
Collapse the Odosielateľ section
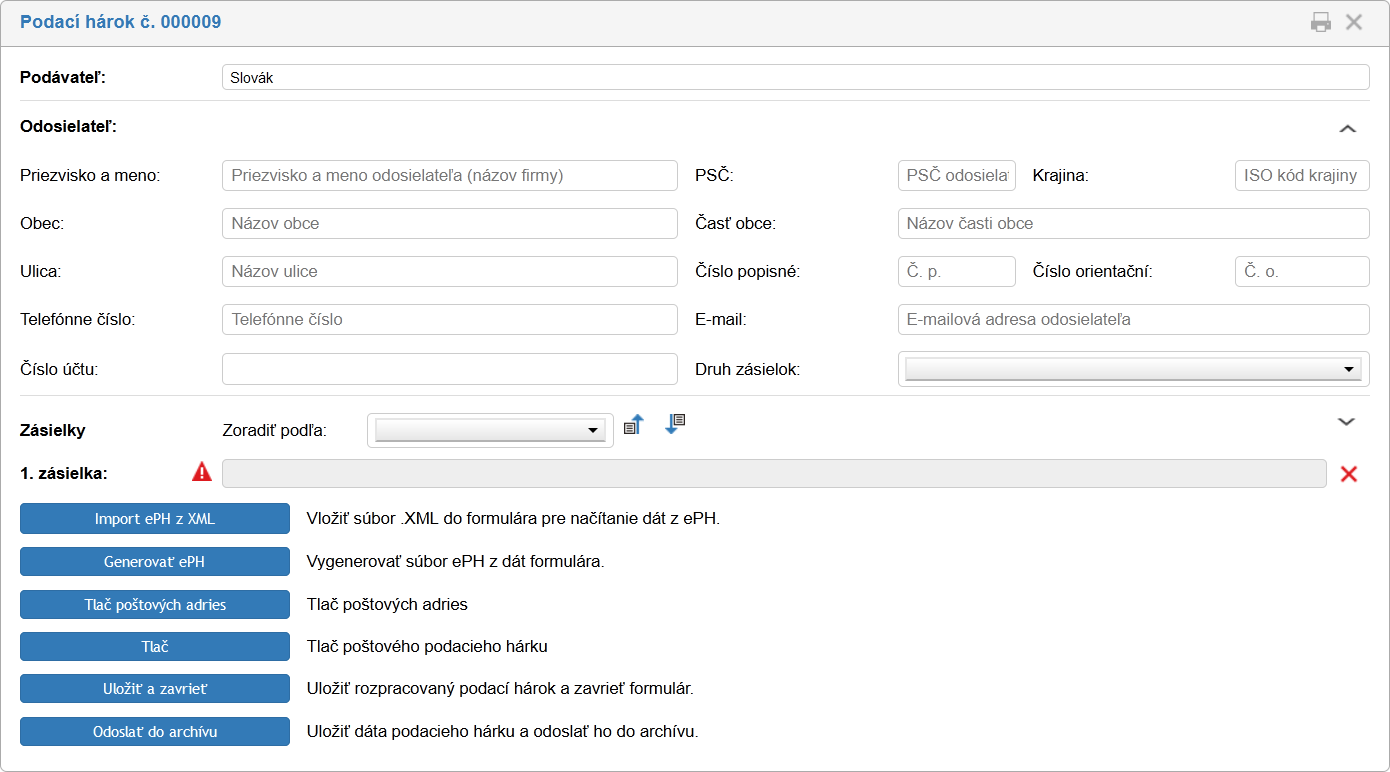1347,128
